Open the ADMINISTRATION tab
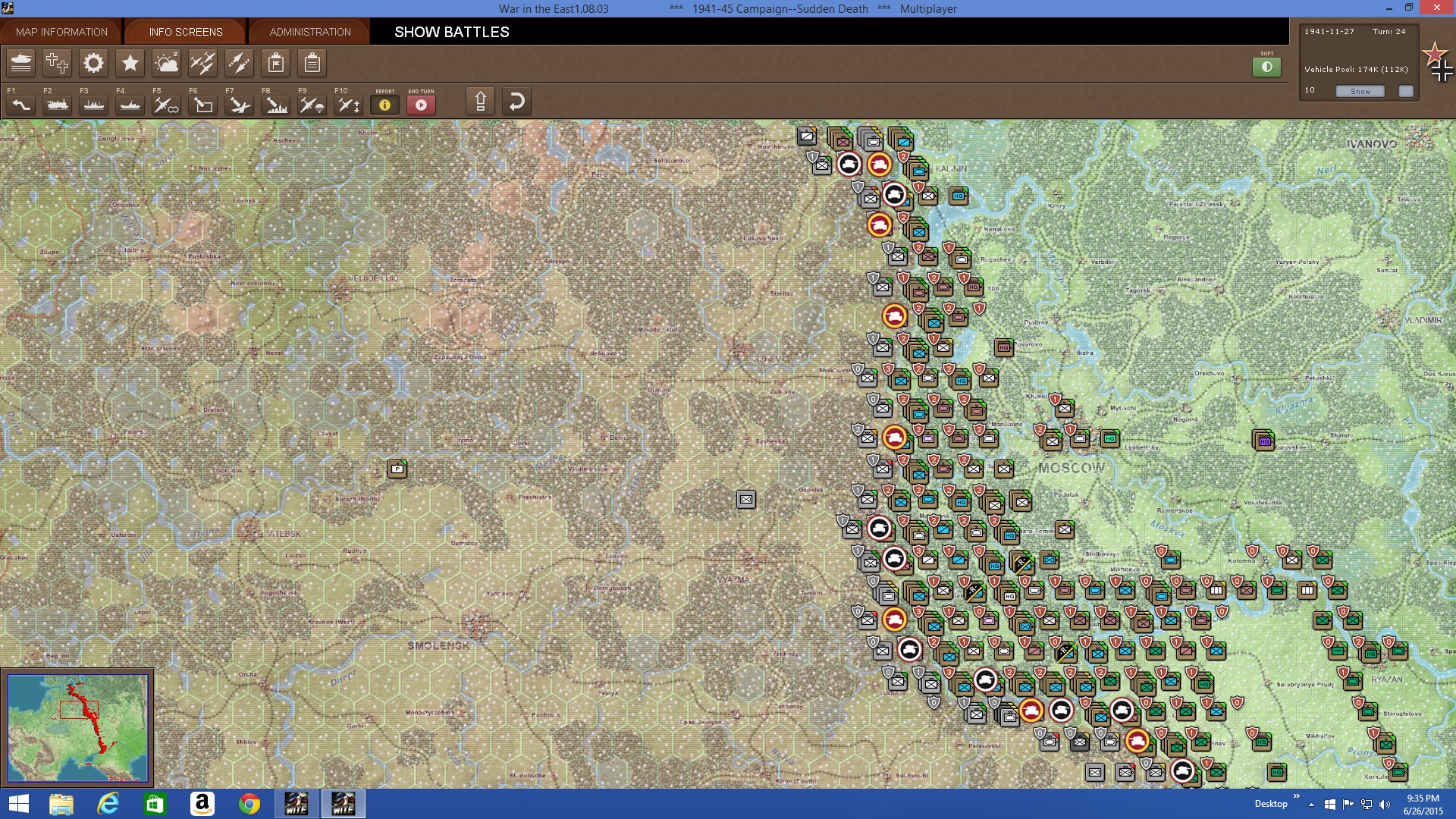This screenshot has width=1456, height=819. coord(310,32)
